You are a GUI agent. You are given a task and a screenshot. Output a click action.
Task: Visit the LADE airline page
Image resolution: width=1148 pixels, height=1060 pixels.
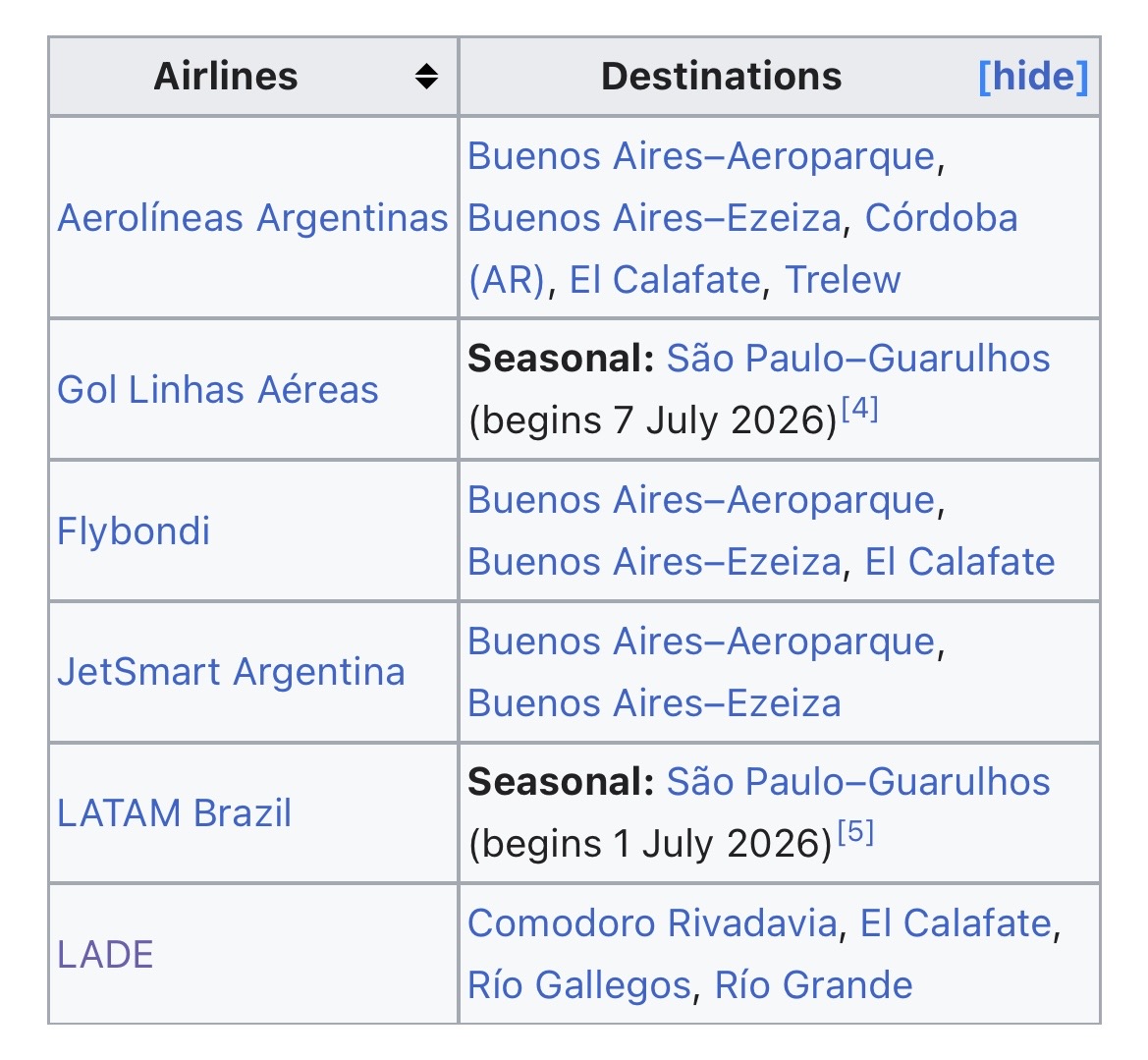click(x=105, y=955)
